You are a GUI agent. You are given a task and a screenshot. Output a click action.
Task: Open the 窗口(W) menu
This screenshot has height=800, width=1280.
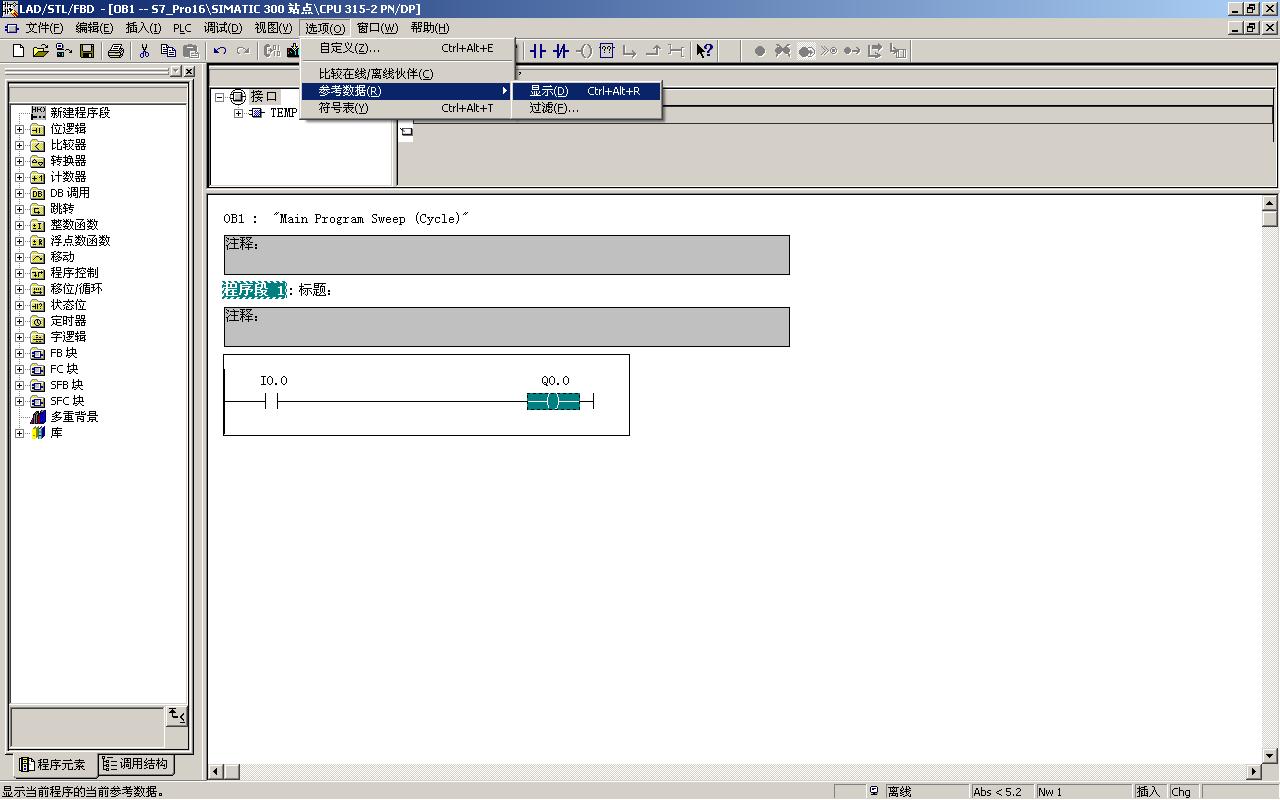[377, 28]
